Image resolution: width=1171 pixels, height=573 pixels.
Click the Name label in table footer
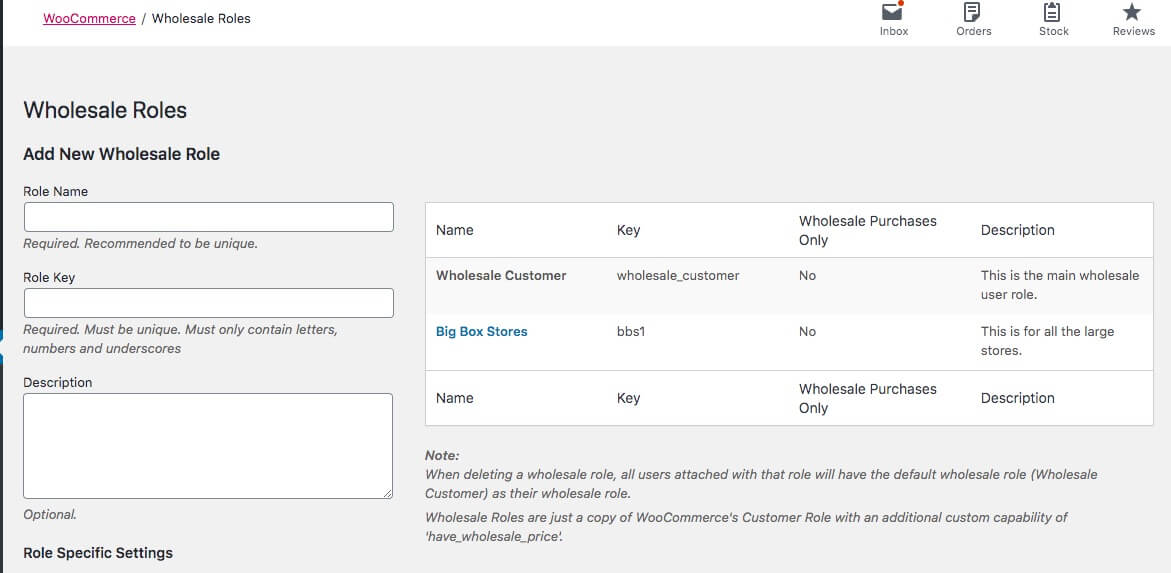tap(455, 398)
